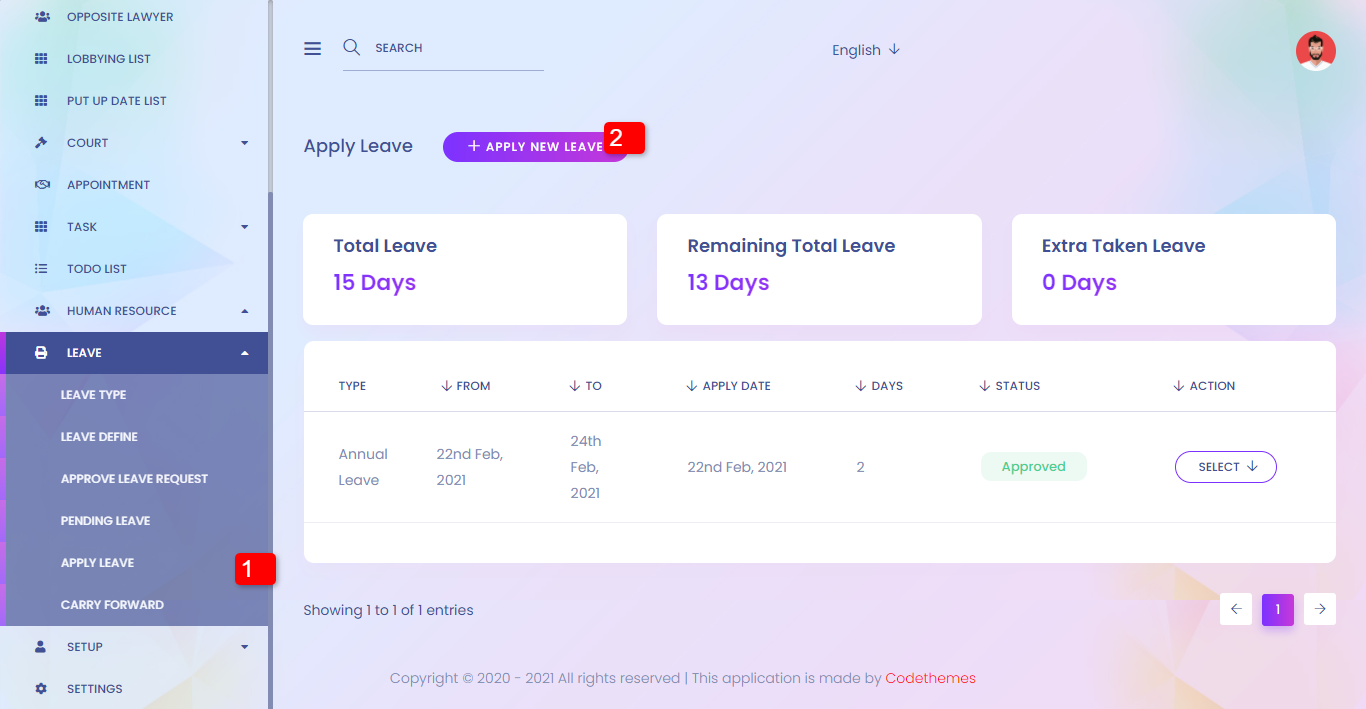1366x709 pixels.
Task: Click the search magnifier icon
Action: pos(351,47)
